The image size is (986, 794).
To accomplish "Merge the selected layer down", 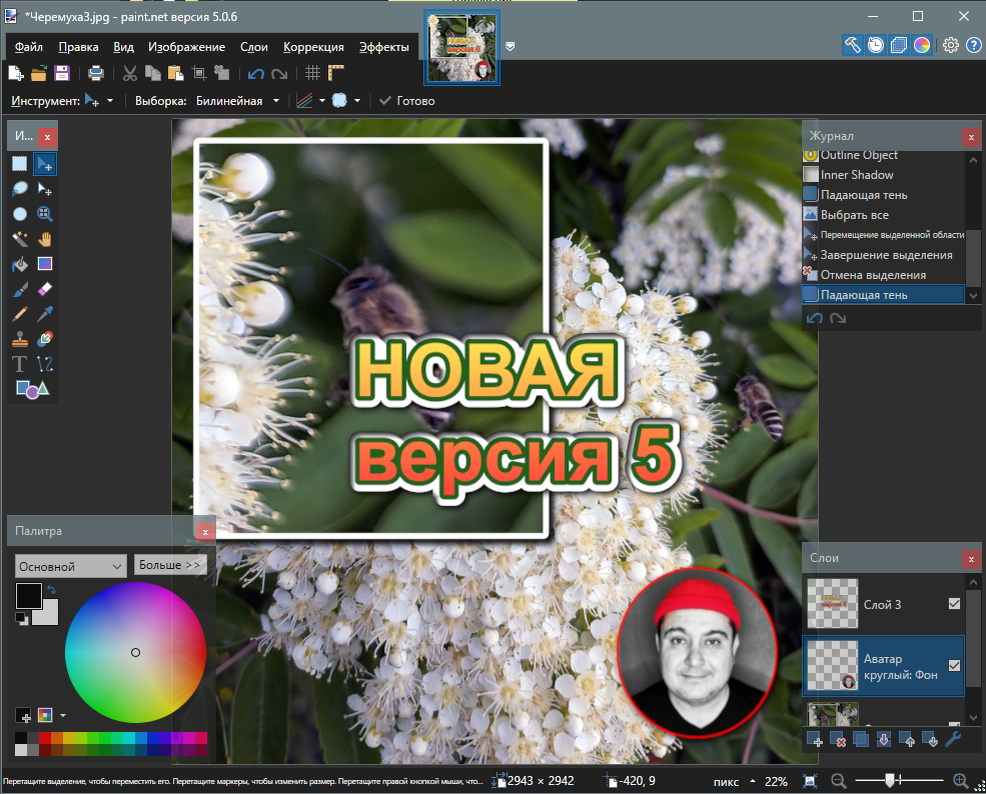I will tap(884, 740).
